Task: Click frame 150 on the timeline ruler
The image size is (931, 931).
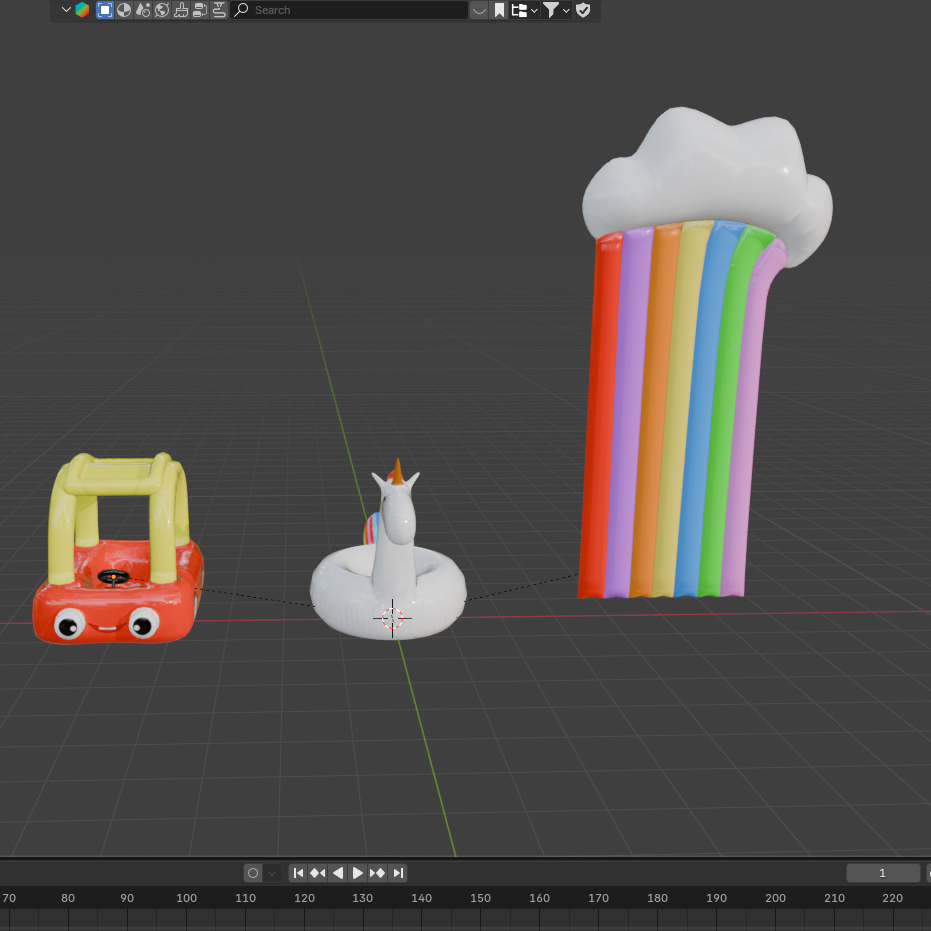Action: 480,898
